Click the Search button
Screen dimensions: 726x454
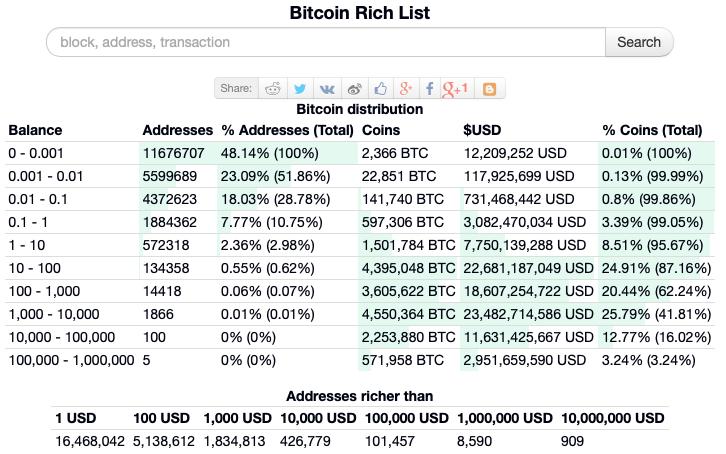638,42
